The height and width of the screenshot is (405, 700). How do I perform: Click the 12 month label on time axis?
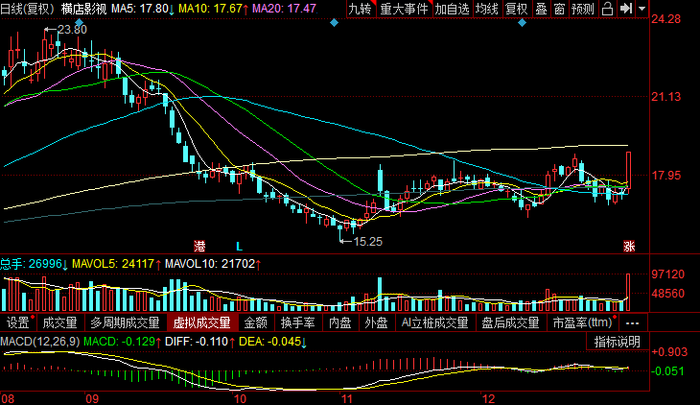pyautogui.click(x=489, y=399)
